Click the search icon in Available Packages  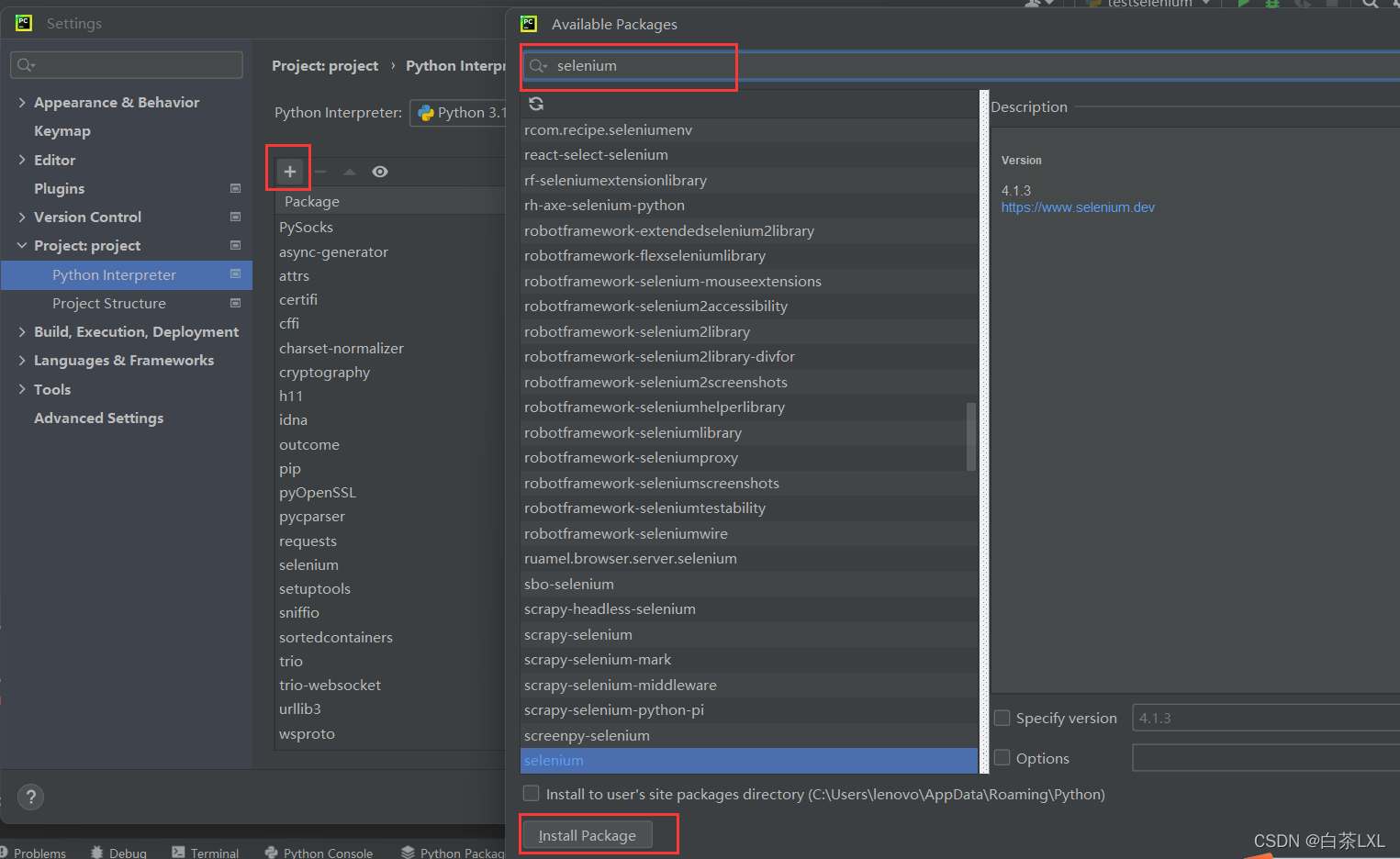538,66
